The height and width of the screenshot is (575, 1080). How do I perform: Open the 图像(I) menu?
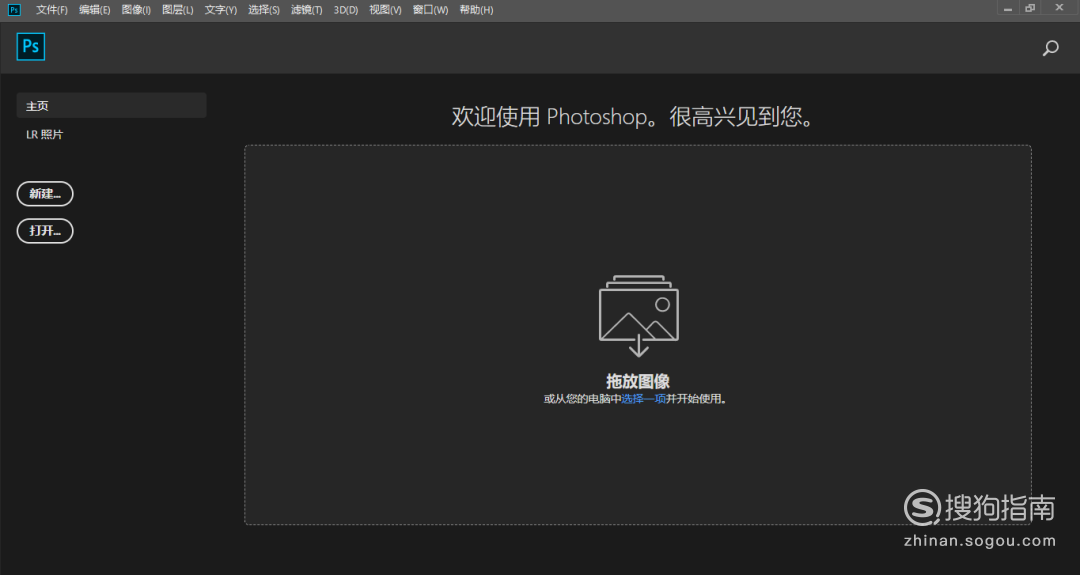[136, 10]
